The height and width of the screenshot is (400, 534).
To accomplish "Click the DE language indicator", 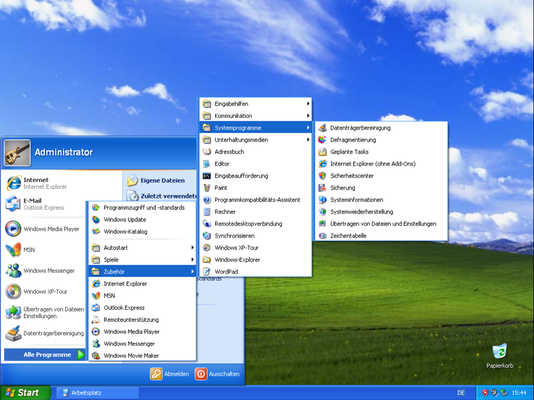I will pos(461,393).
